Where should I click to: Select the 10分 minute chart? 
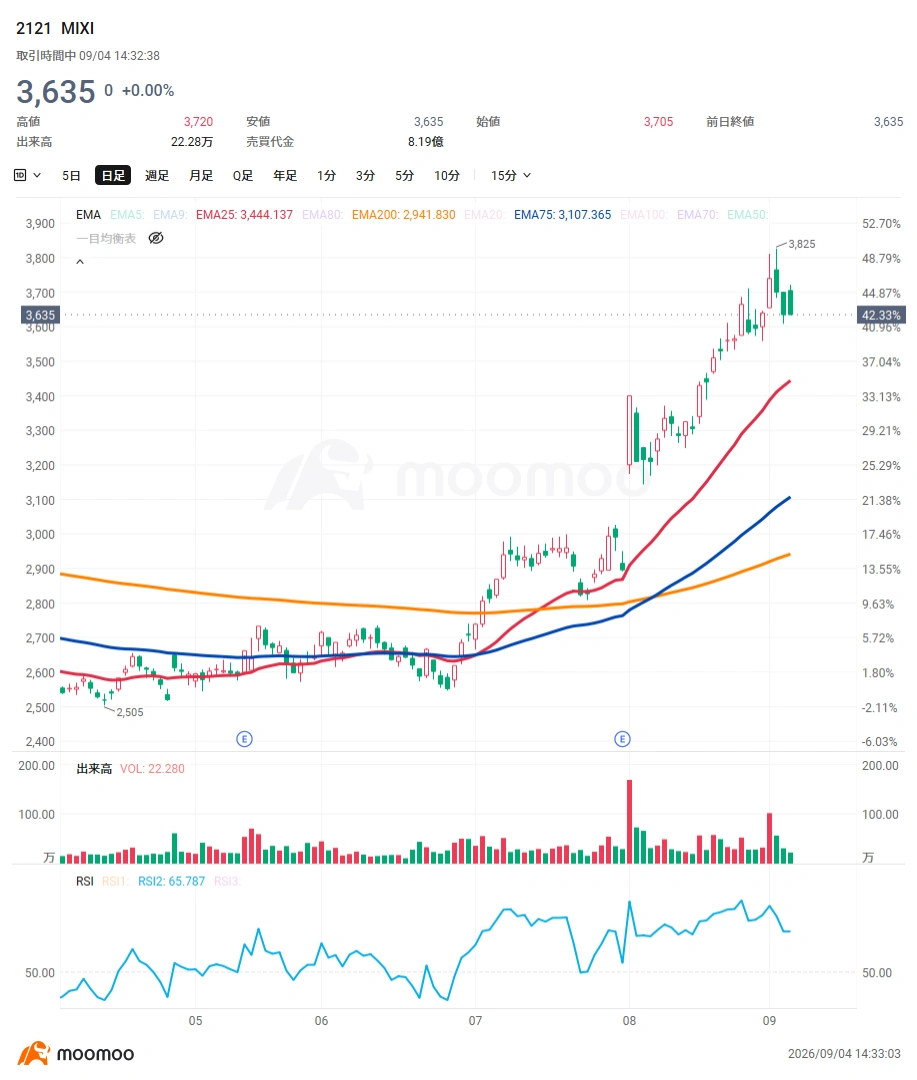coord(446,176)
